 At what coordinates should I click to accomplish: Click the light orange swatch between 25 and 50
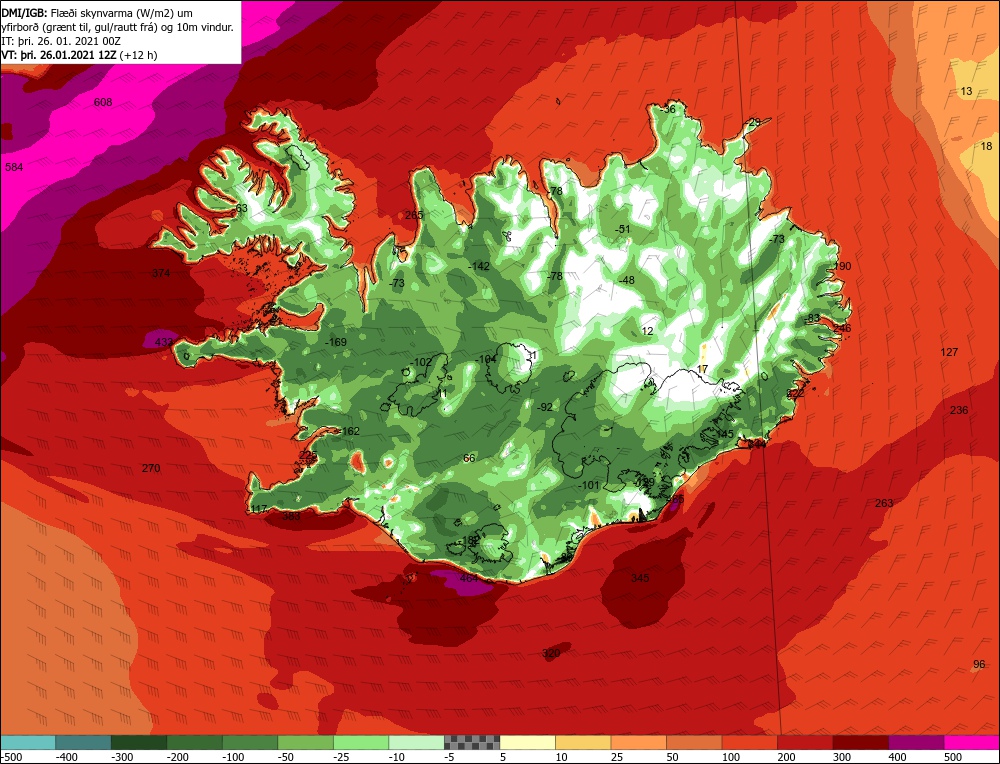[x=639, y=742]
